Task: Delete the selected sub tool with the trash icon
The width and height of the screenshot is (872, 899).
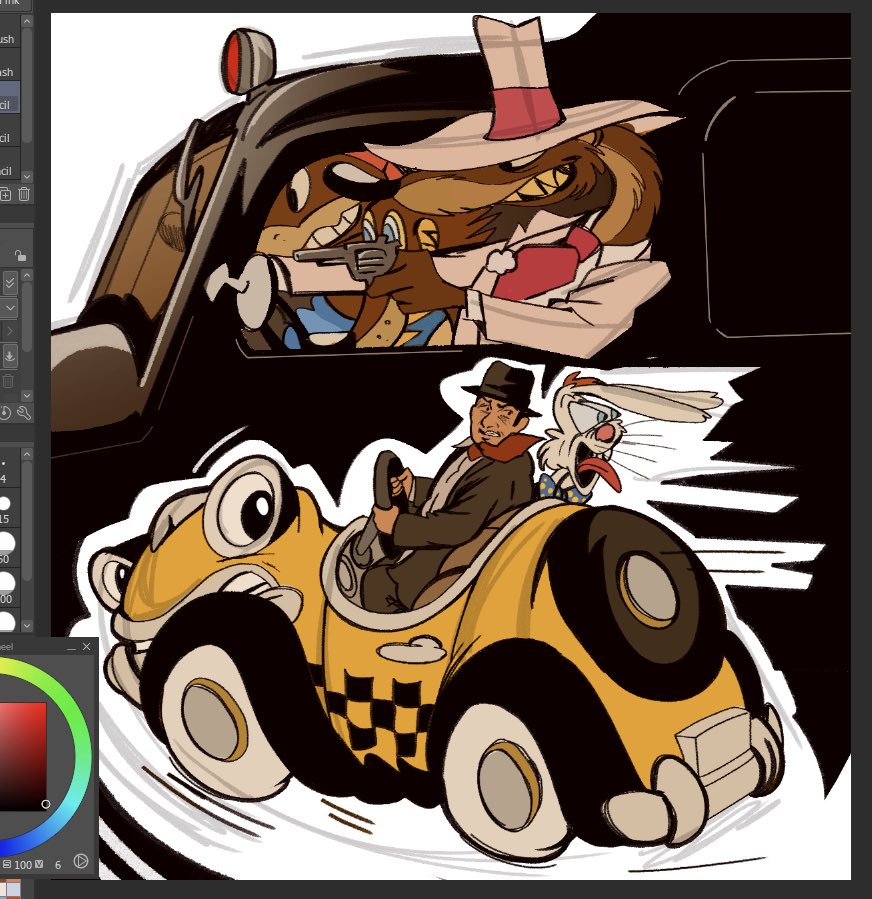Action: [x=24, y=194]
